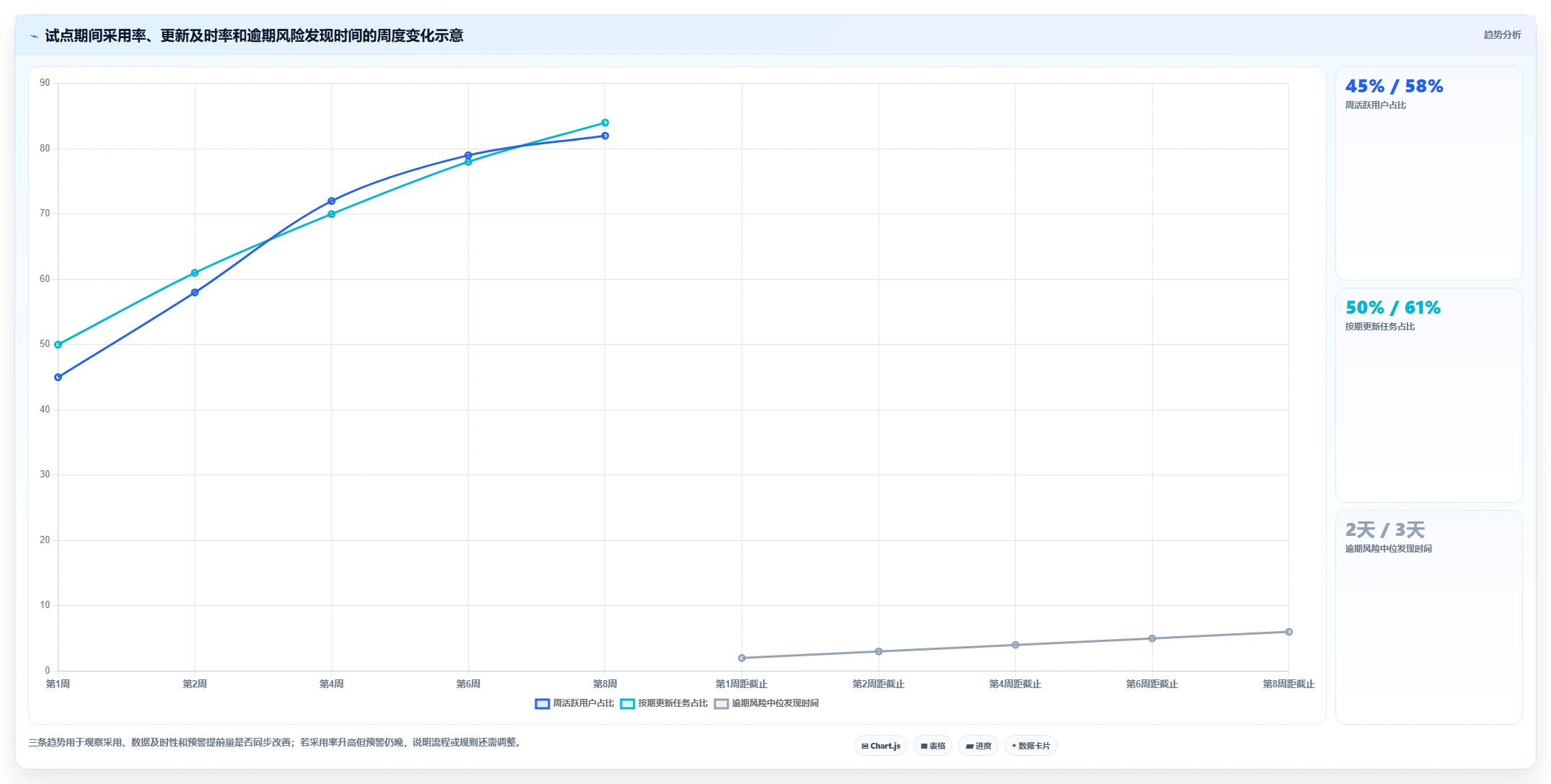
Task: Click the 50% / 61% card value
Action: point(1393,308)
